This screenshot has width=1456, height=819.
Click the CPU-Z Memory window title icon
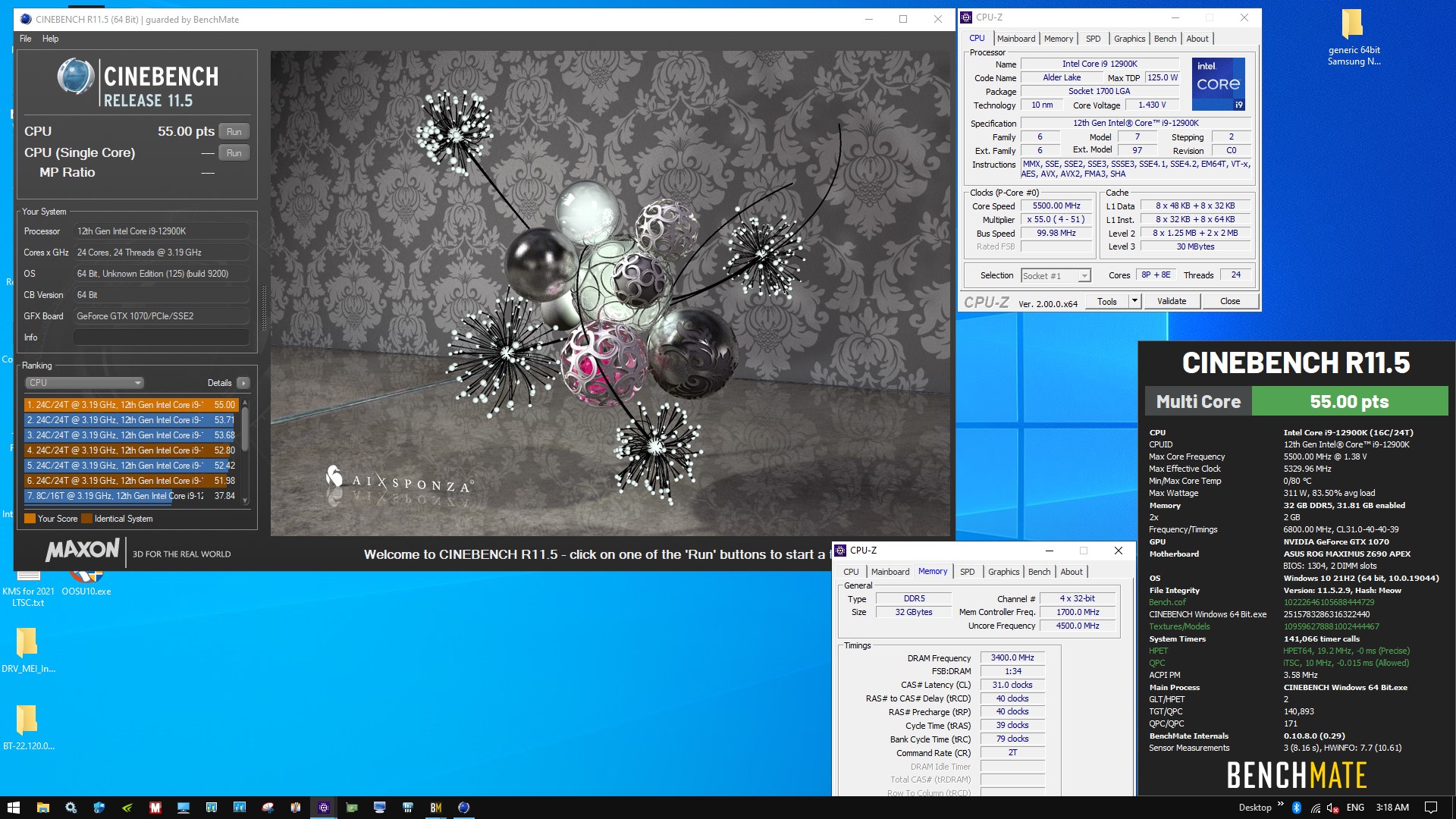(x=840, y=551)
